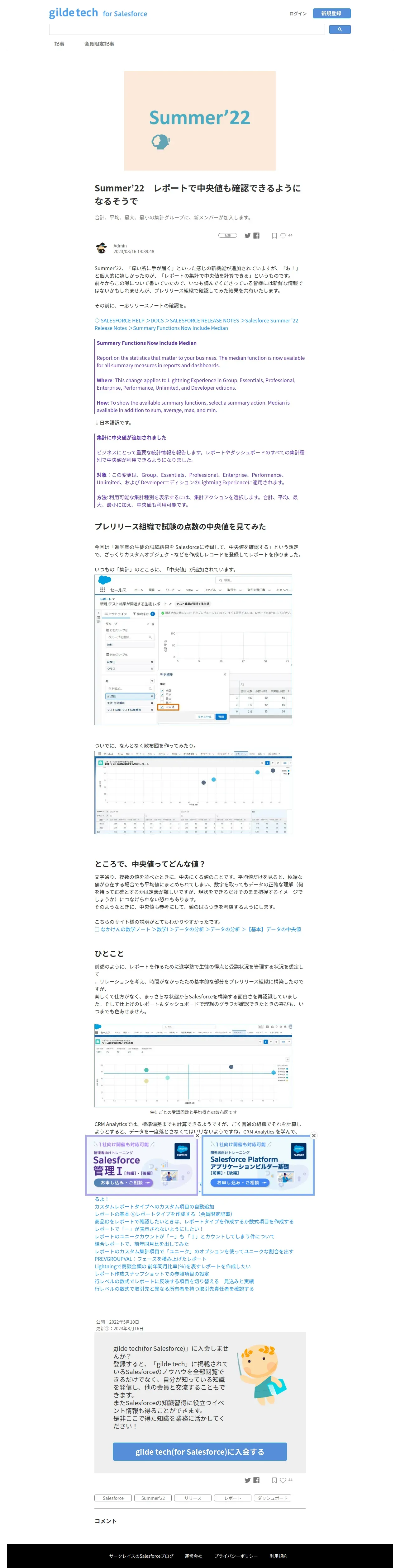400x1568 pixels.
Task: Click the Salesforce Platform アプリケーションビルダー基礎 ad
Action: [258, 1166]
